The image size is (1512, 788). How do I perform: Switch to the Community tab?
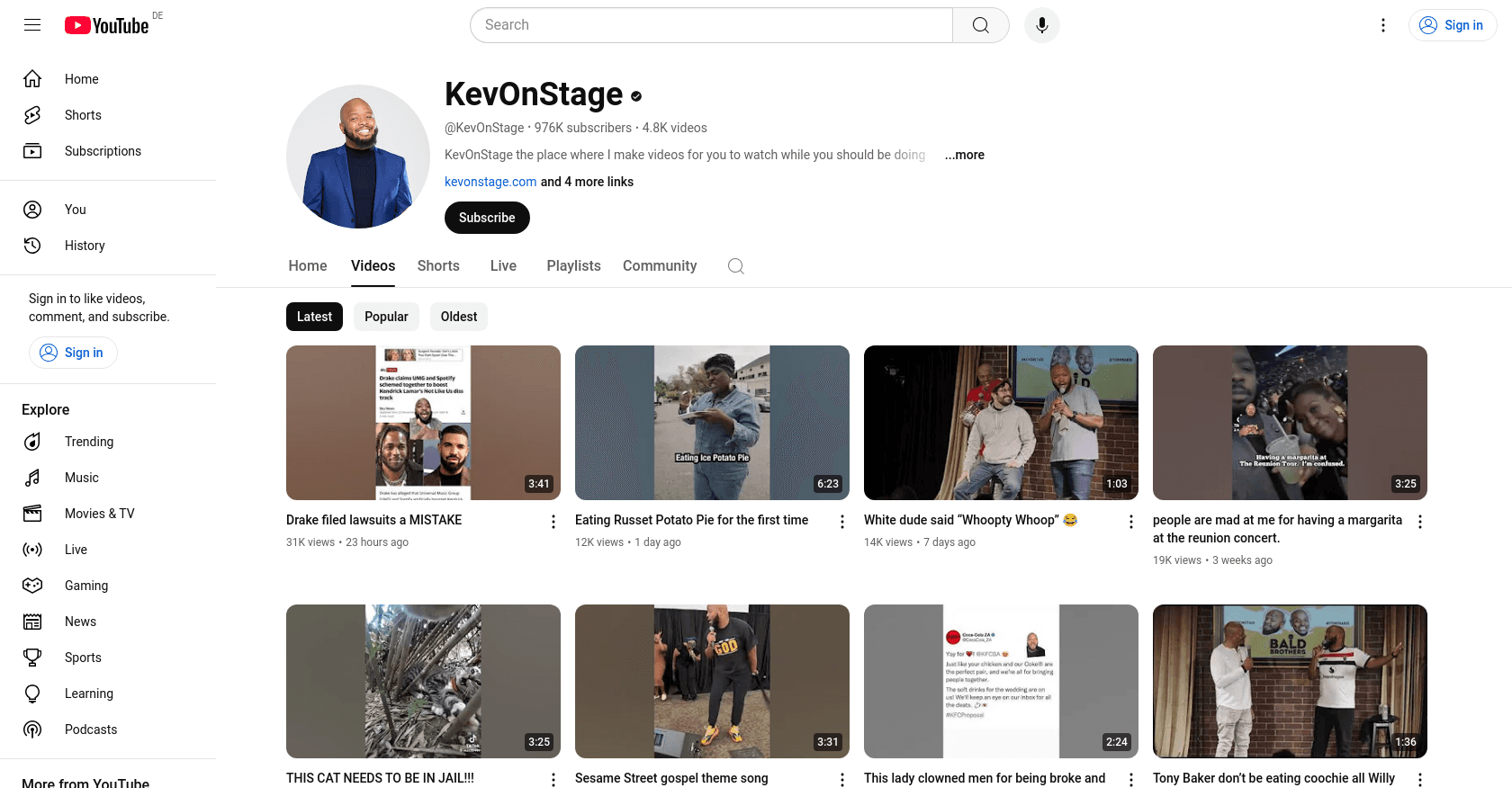[660, 266]
